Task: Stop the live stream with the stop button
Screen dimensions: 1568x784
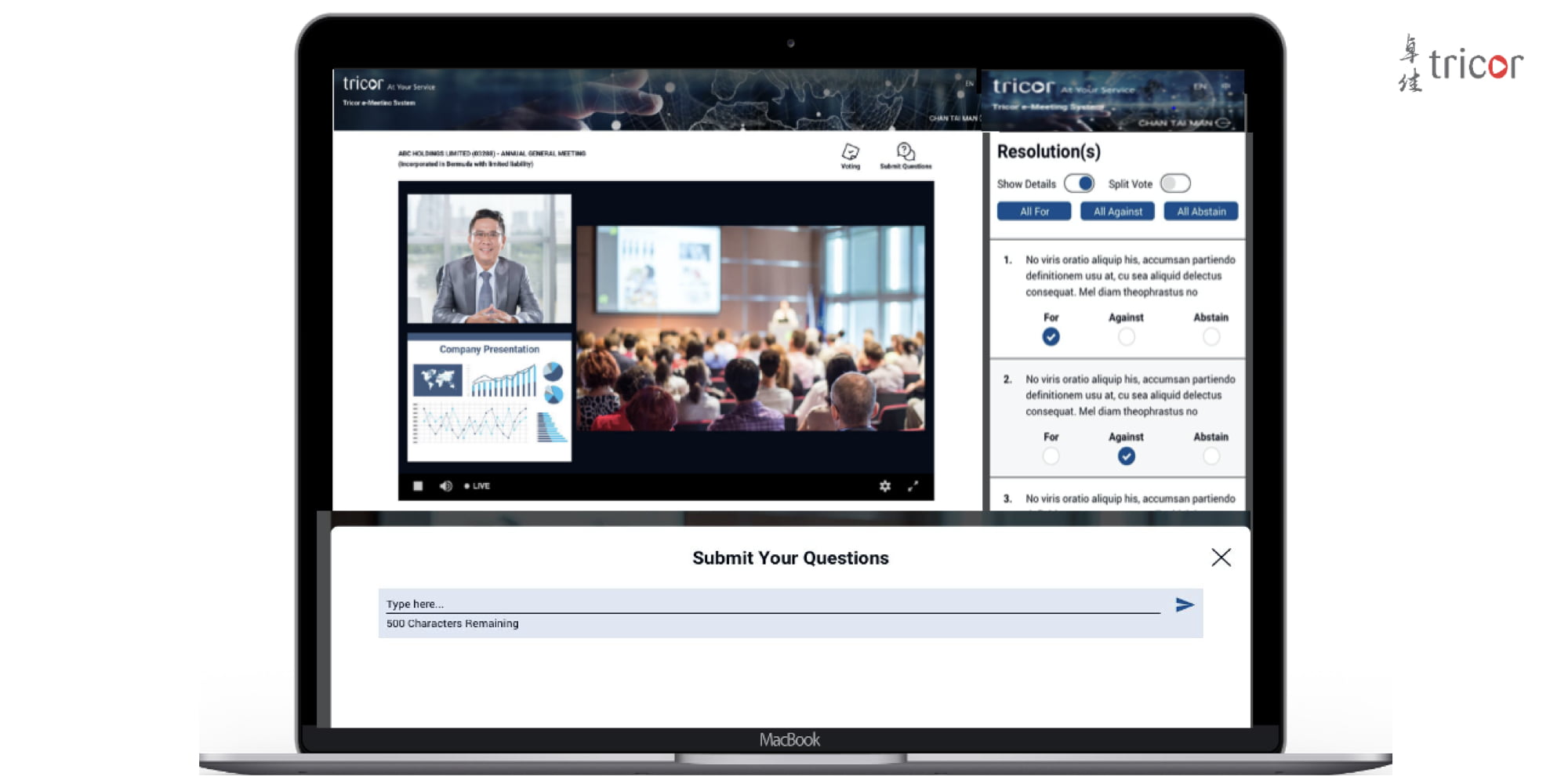Action: click(x=418, y=486)
